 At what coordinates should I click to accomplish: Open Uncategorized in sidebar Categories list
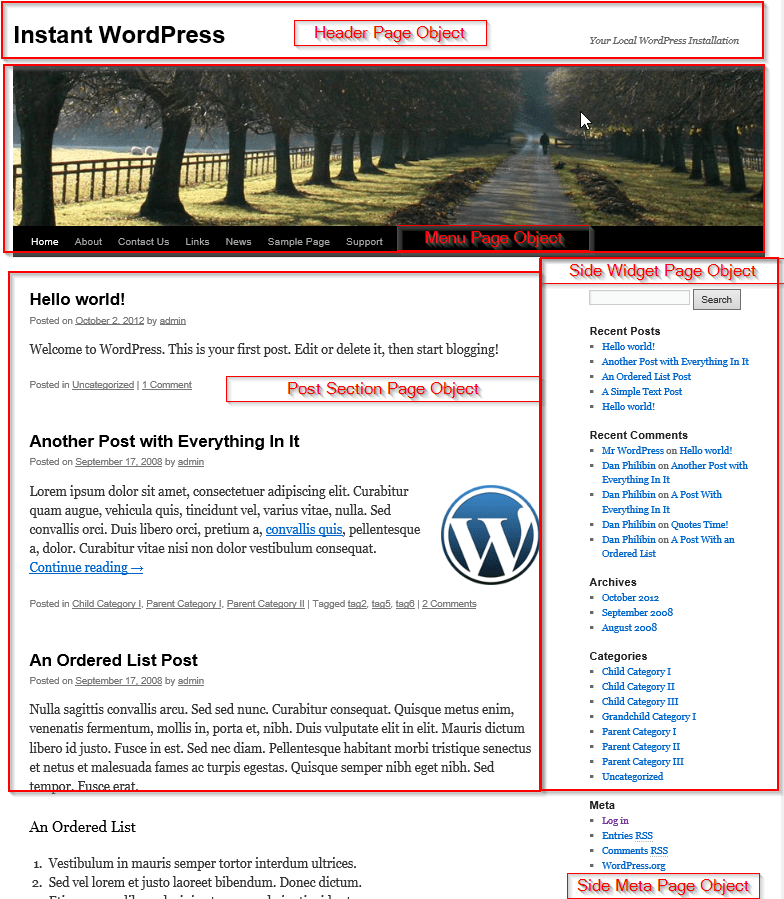tap(633, 776)
